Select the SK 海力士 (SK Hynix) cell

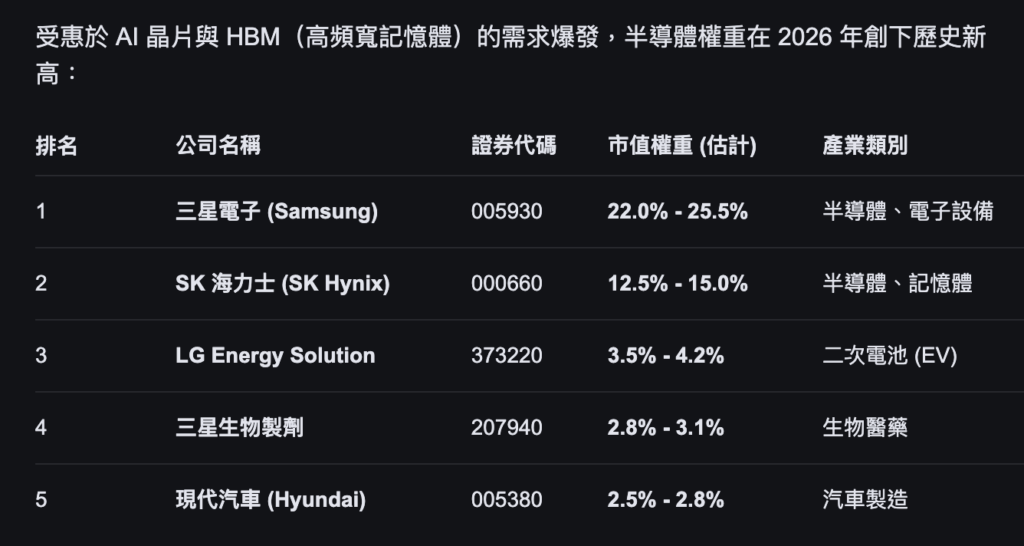[283, 284]
